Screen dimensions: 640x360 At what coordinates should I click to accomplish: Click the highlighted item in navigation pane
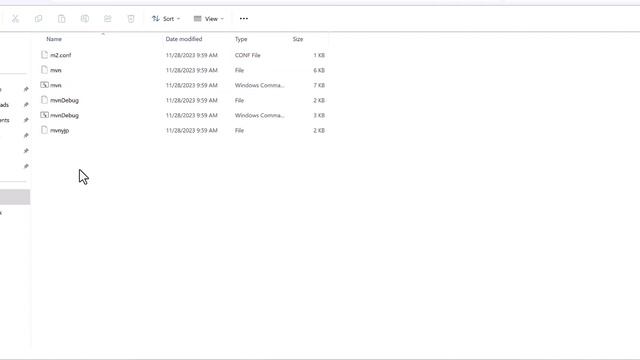tap(15, 197)
